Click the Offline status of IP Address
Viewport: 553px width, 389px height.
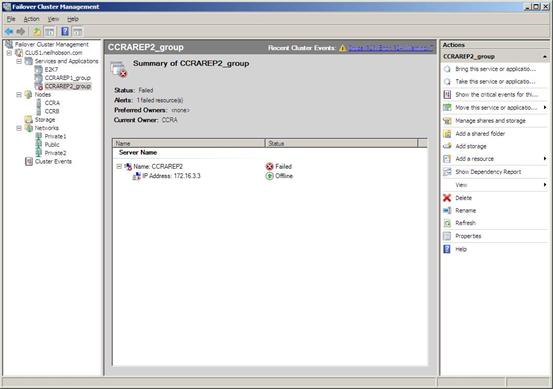click(279, 176)
